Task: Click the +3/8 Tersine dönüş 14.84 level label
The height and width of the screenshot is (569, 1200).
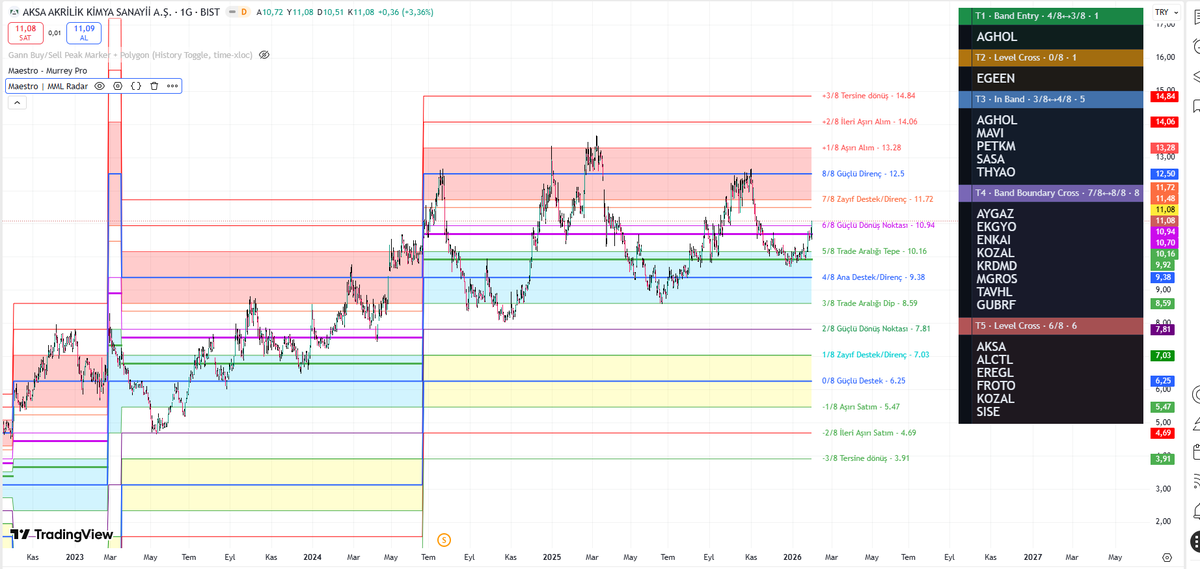Action: [x=868, y=96]
